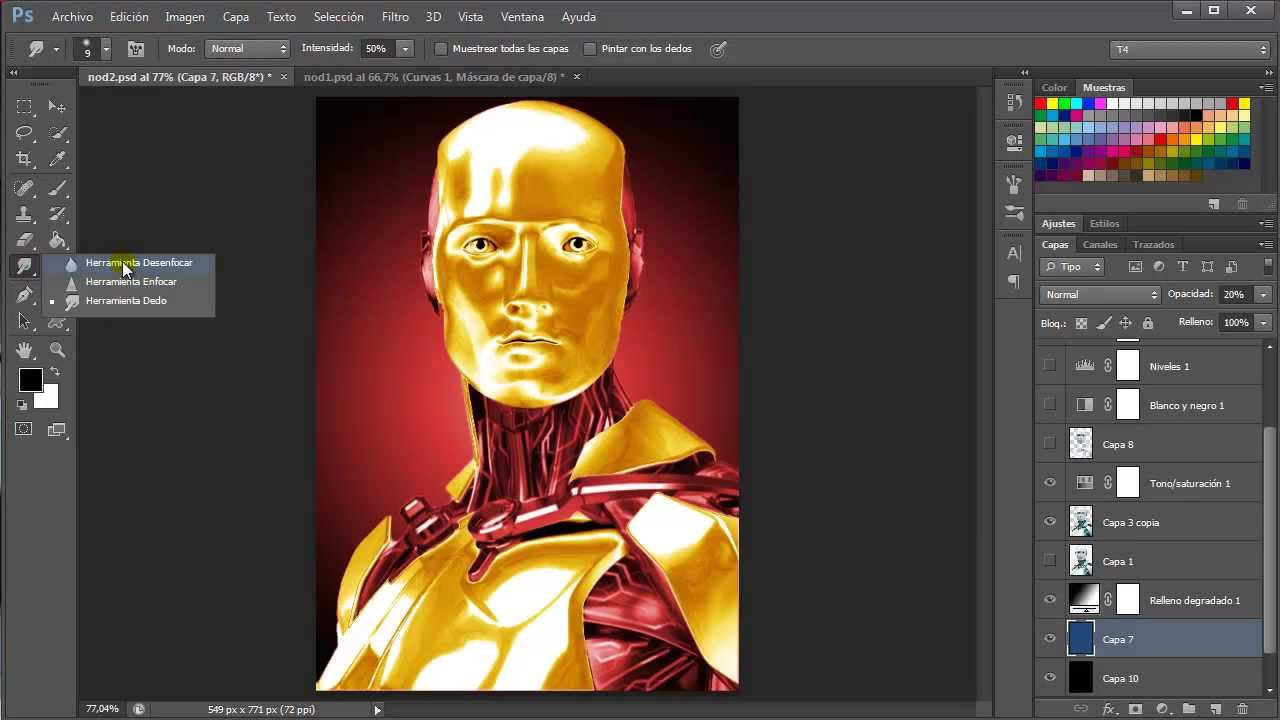
Task: Select the Crop tool
Action: [24, 159]
